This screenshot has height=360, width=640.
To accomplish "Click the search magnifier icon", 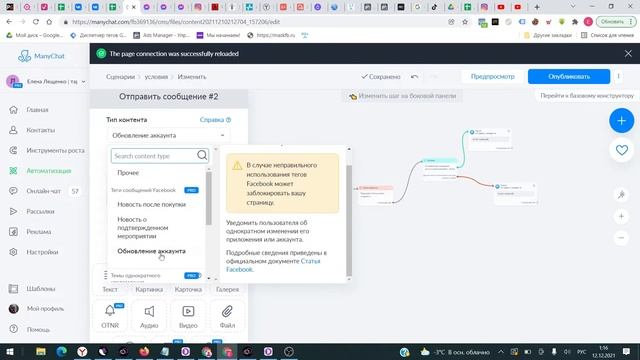I will [202, 156].
